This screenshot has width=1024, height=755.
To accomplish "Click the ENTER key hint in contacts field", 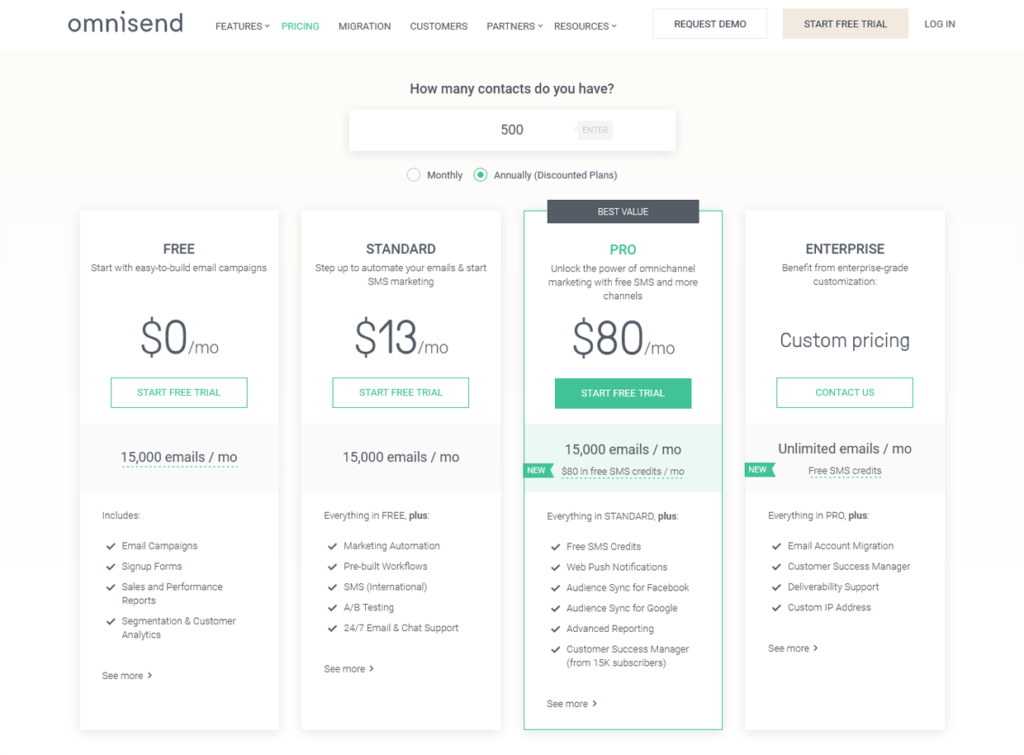I will point(594,130).
